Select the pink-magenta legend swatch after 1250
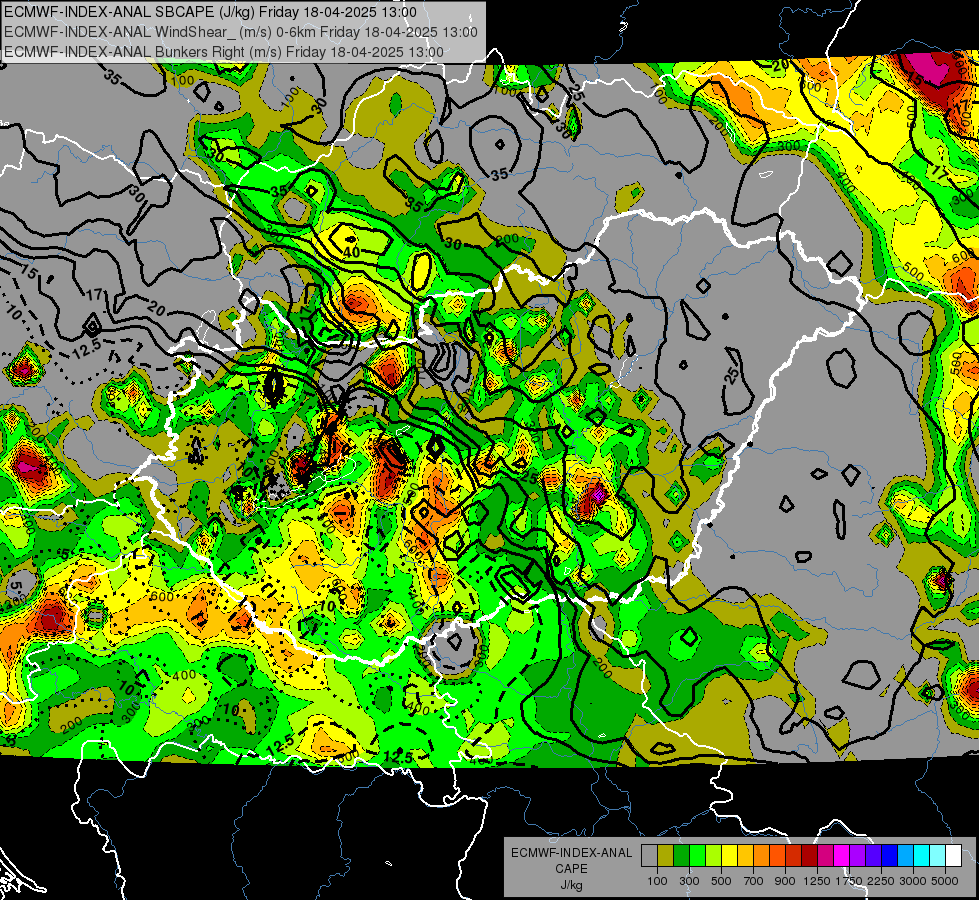 (x=825, y=856)
